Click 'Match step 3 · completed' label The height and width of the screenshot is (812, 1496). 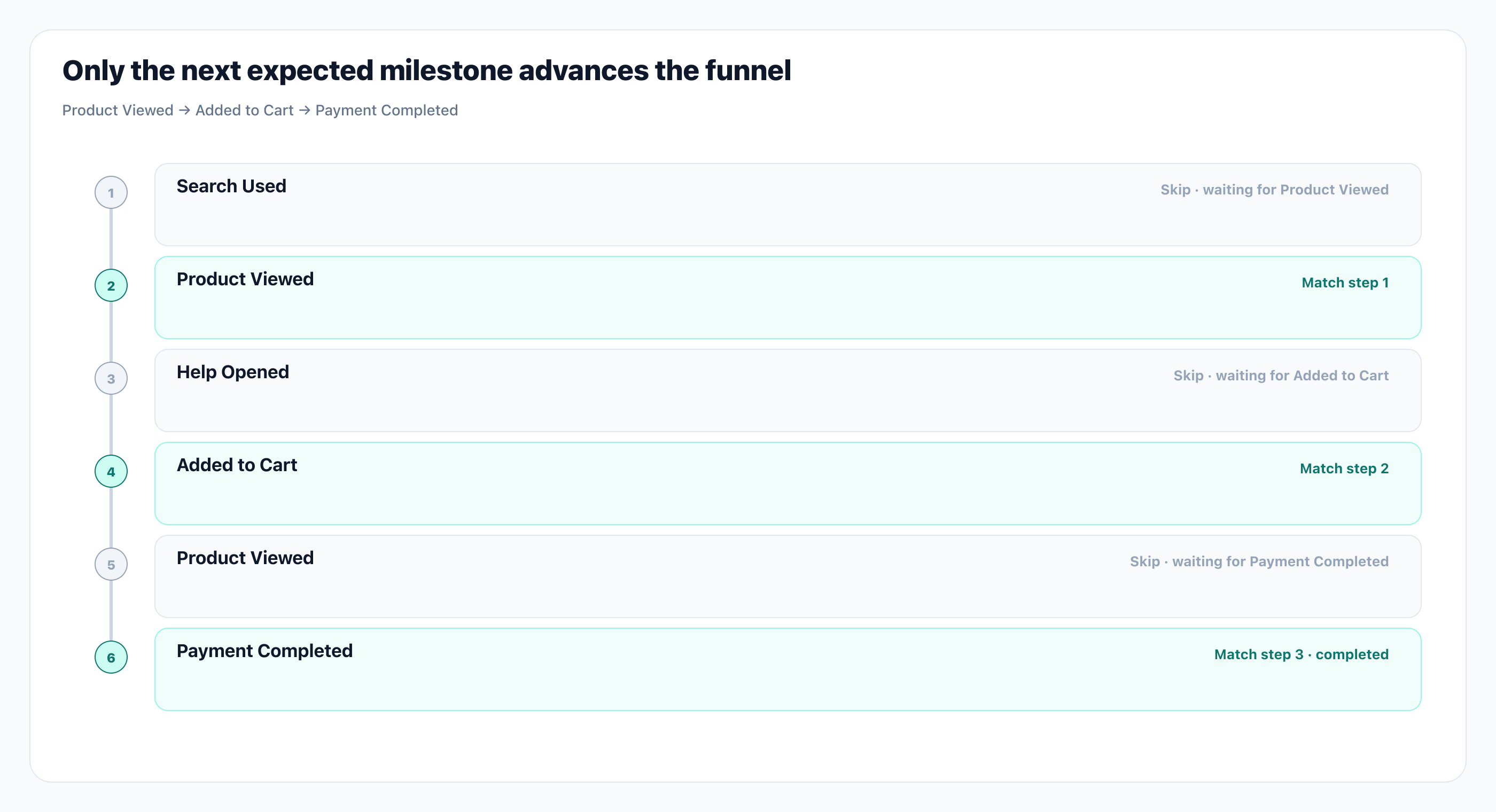(1302, 654)
